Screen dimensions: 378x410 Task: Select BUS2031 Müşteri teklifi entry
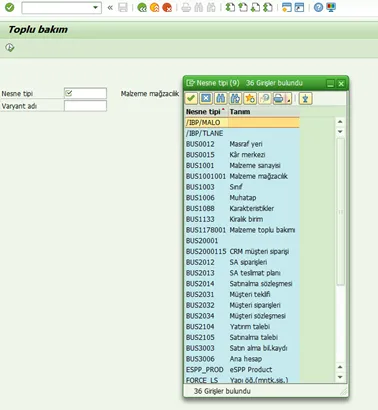click(242, 294)
